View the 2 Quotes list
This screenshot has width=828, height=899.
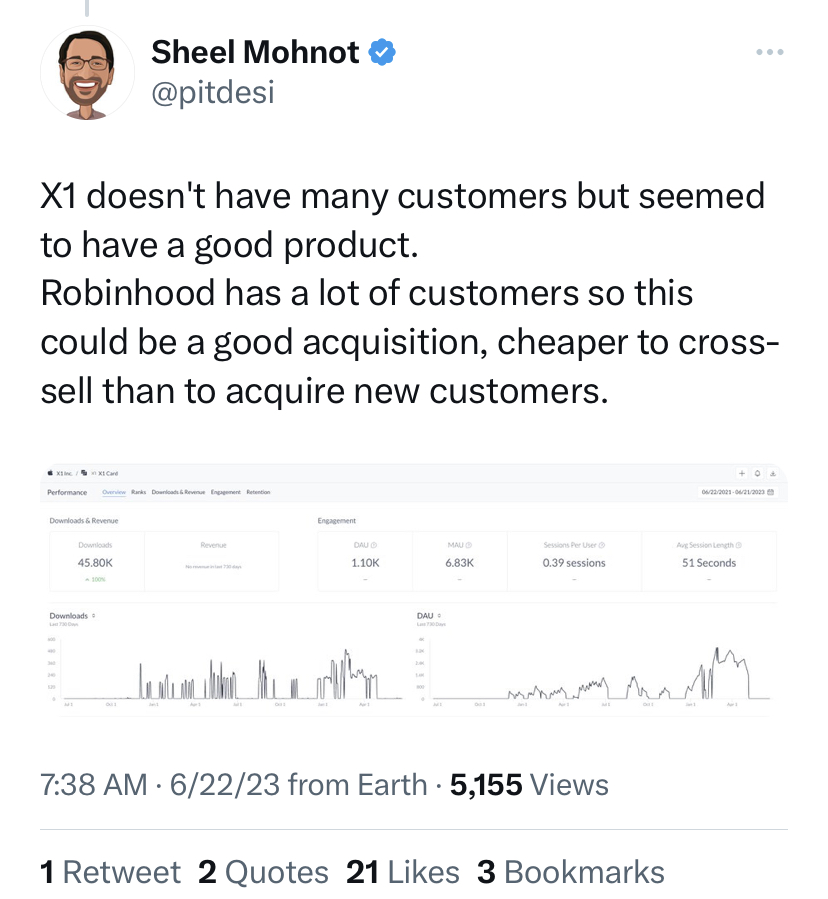coord(263,872)
